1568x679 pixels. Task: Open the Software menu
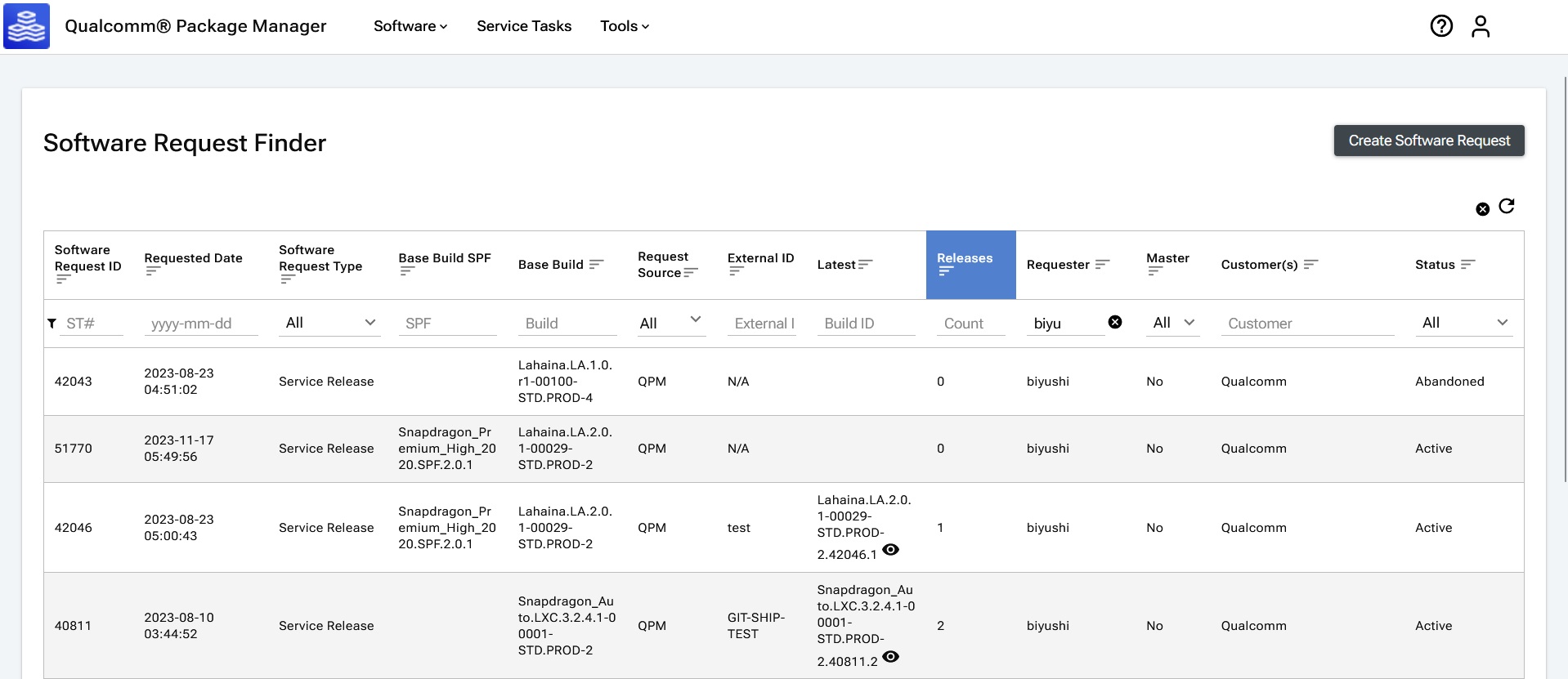click(410, 26)
